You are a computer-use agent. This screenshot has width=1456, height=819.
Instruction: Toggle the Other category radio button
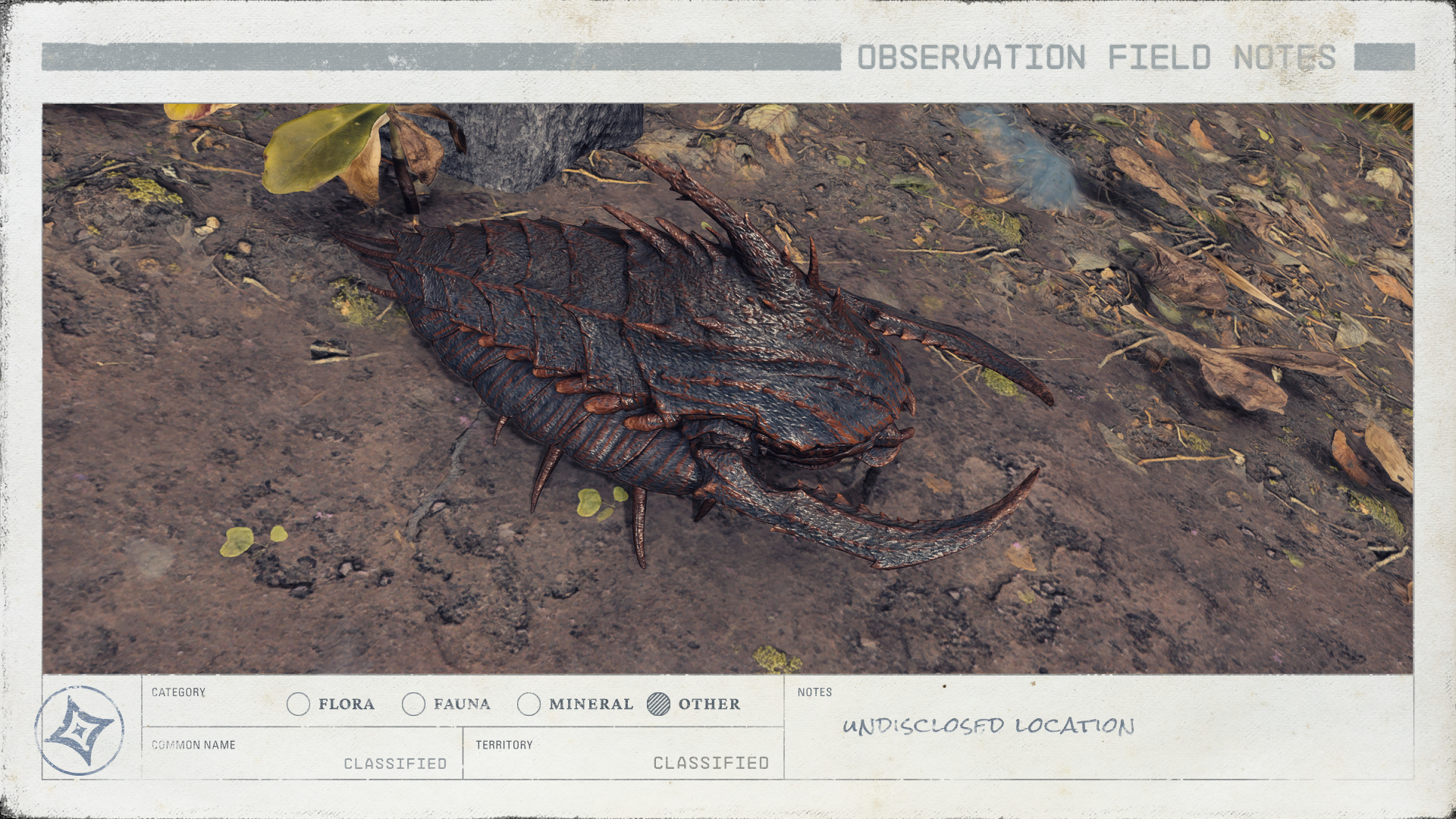[658, 704]
